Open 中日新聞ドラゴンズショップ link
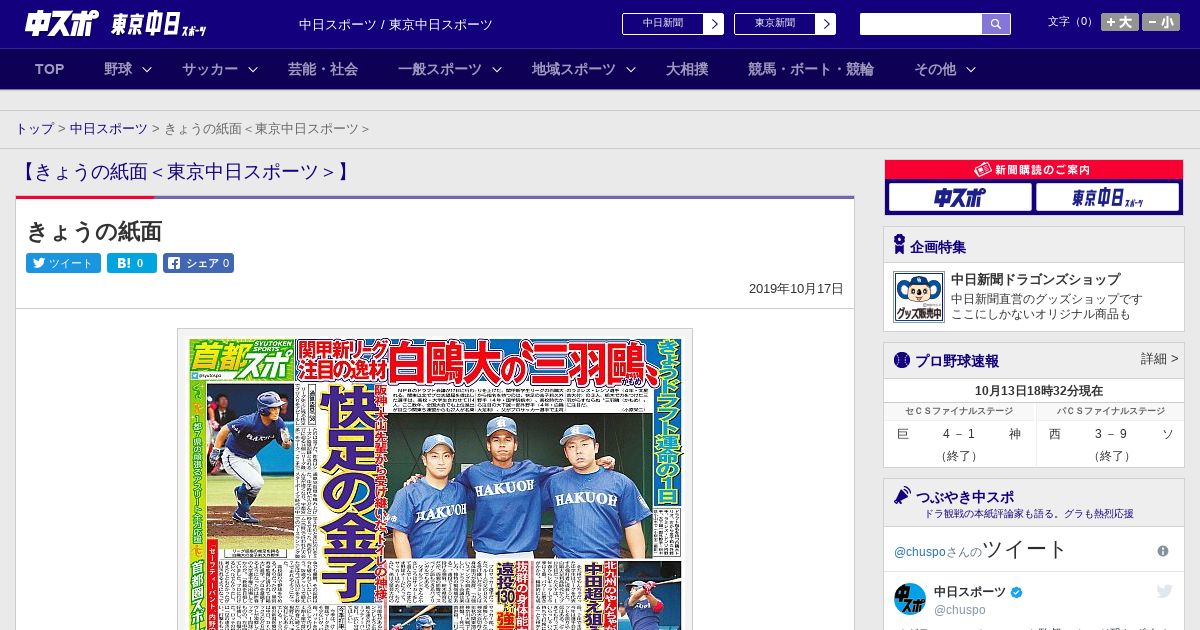 (1035, 280)
